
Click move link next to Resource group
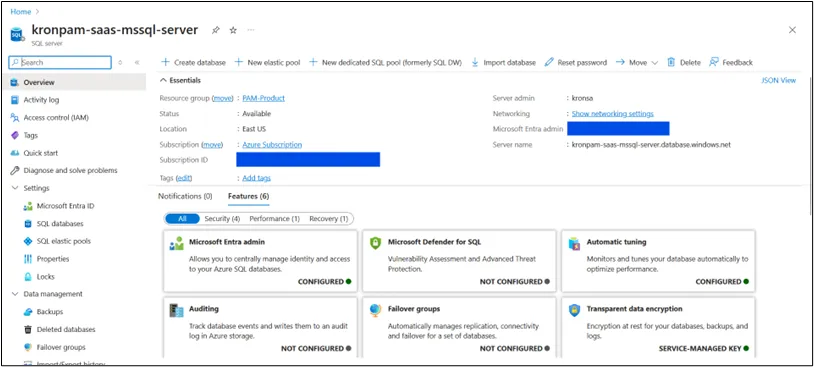pos(222,98)
